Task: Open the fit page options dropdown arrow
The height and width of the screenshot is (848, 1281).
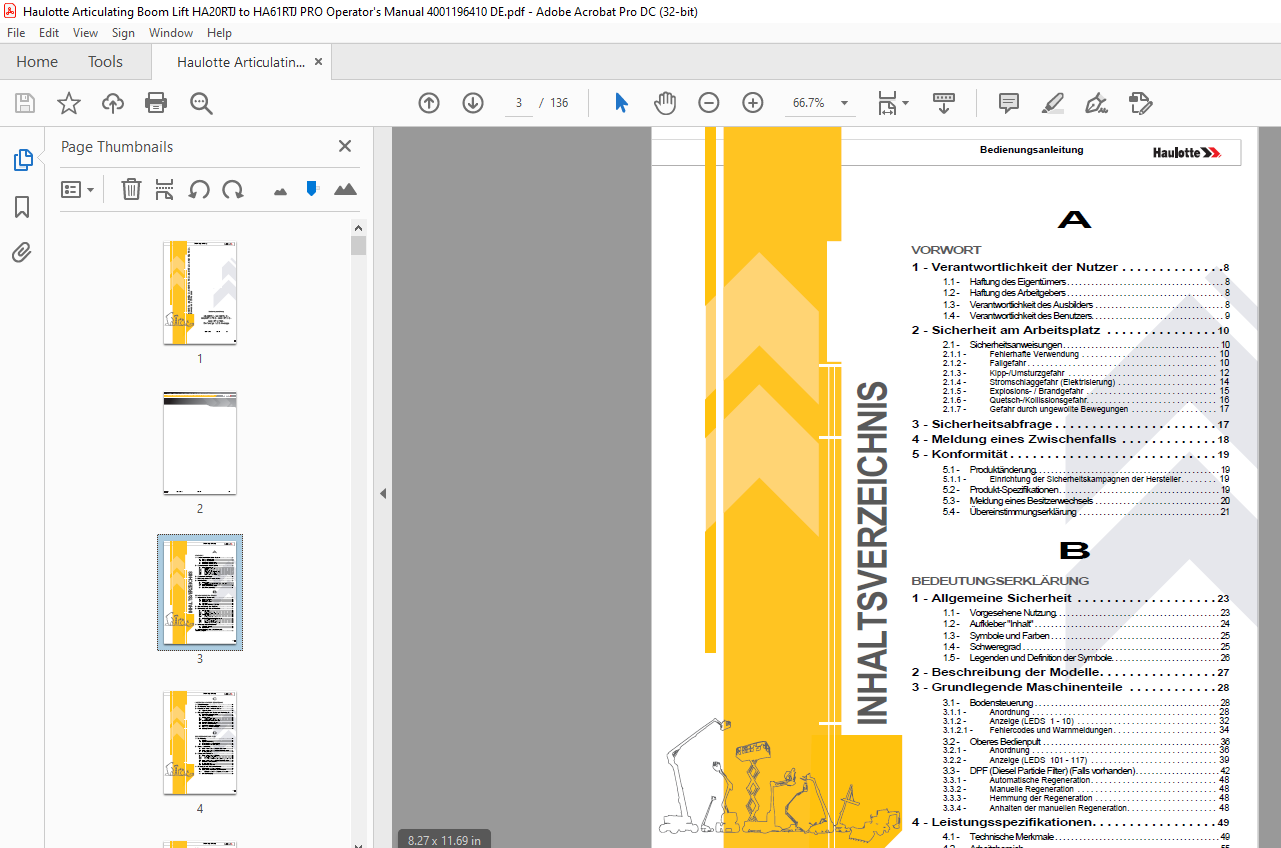Action: click(x=906, y=103)
